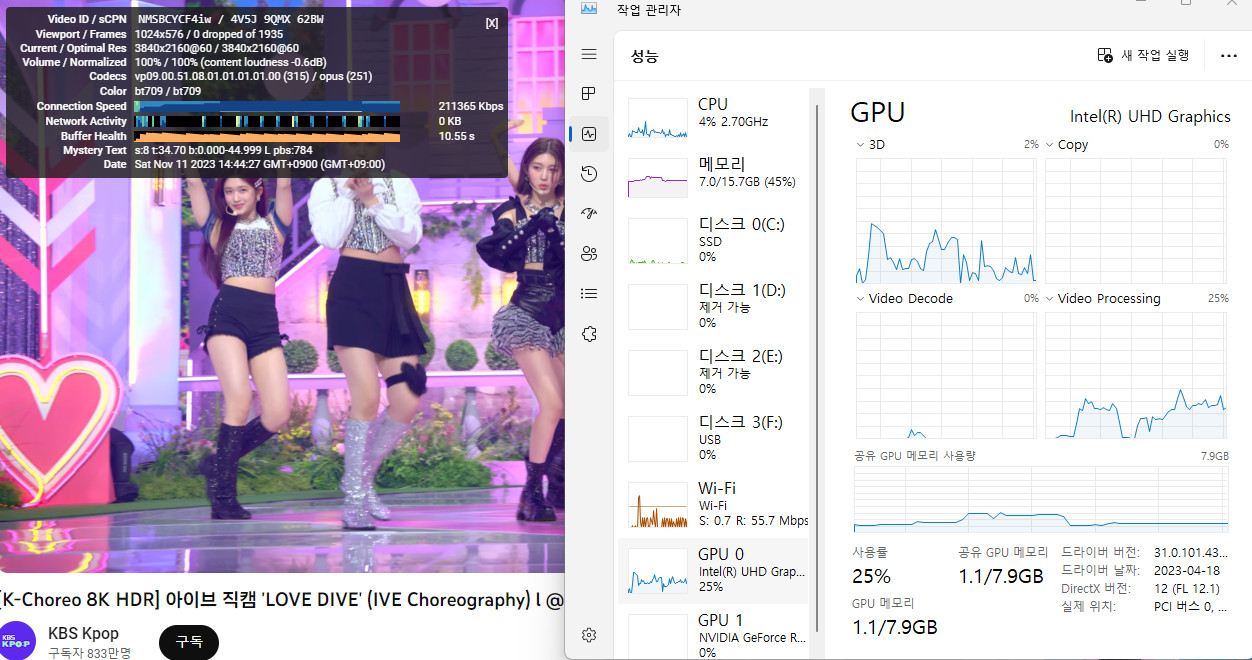Click the '2023-04-18' driver date value
The width and height of the screenshot is (1252, 660).
tap(1187, 570)
